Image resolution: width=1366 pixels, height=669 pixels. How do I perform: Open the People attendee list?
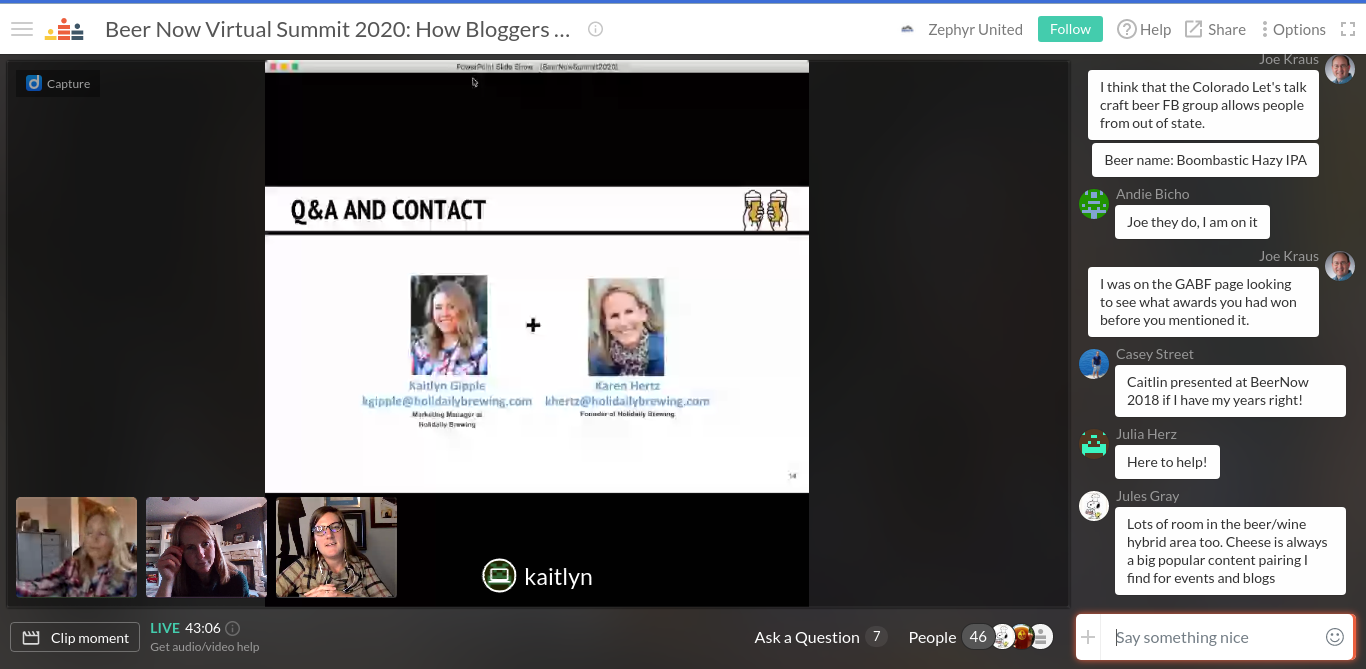(932, 637)
